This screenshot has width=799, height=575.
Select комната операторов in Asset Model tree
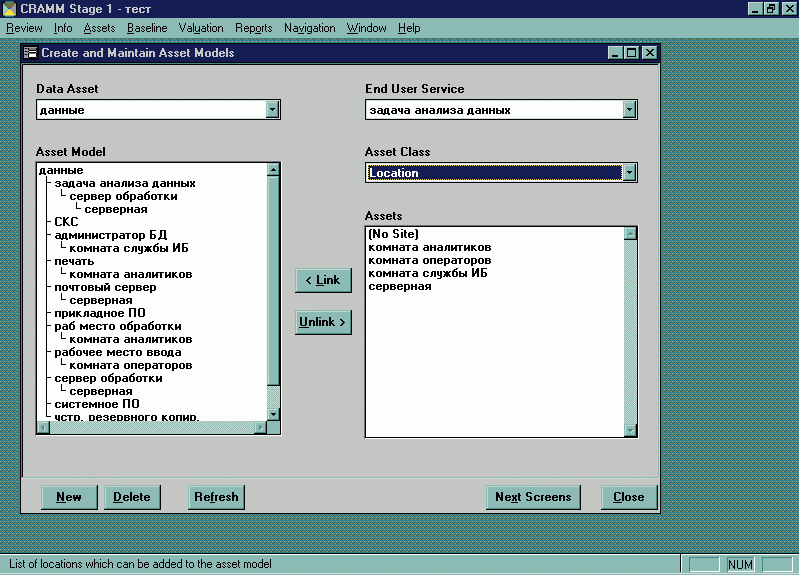pyautogui.click(x=130, y=365)
